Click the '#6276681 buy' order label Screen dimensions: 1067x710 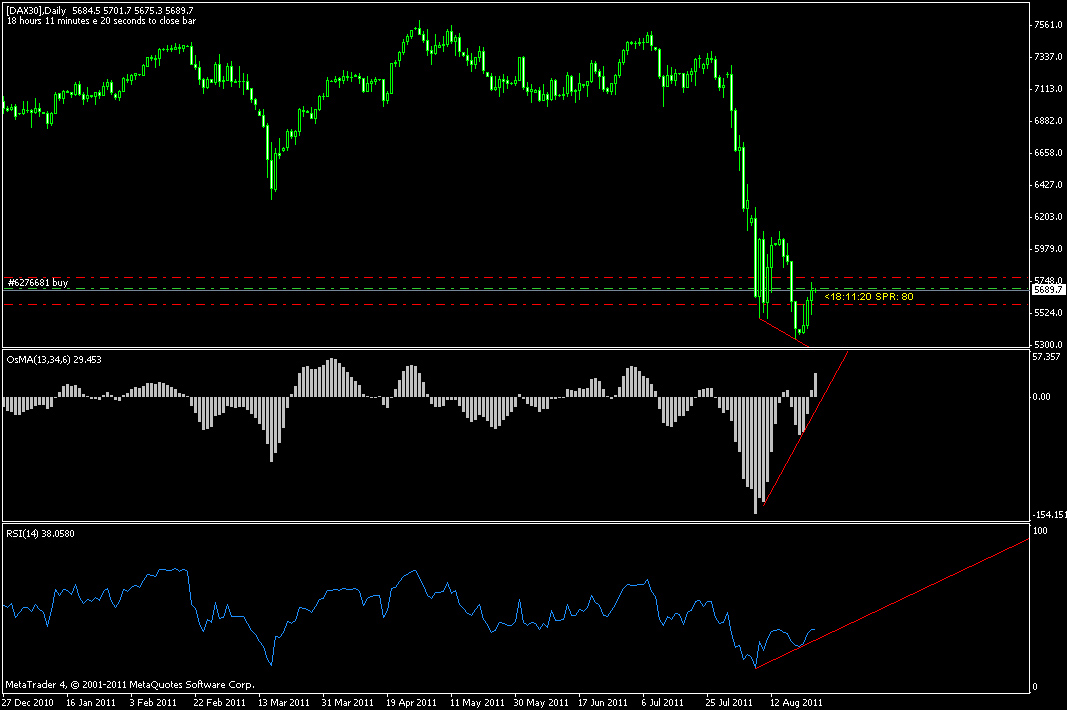(x=37, y=283)
